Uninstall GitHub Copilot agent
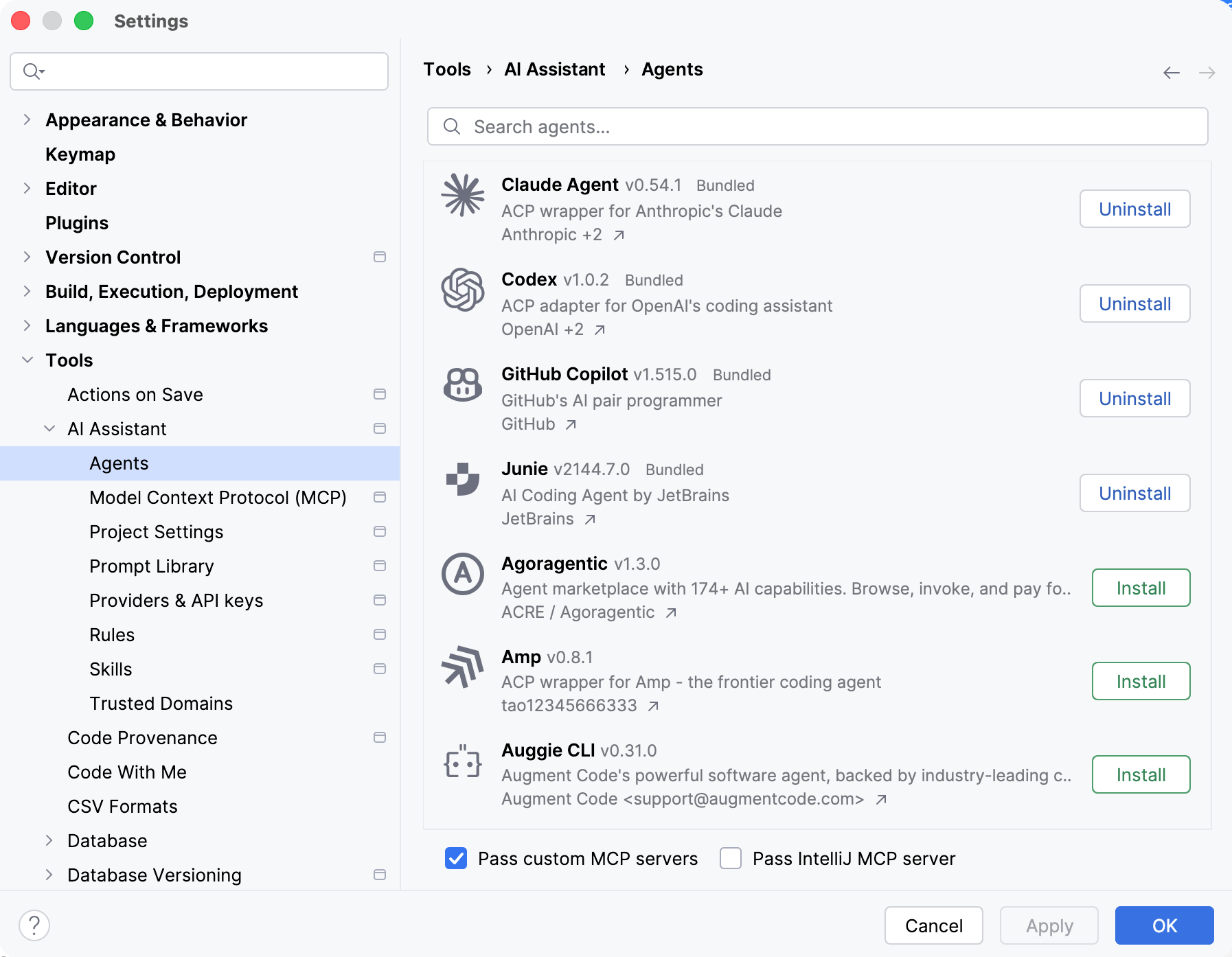This screenshot has width=1232, height=957. click(x=1134, y=398)
